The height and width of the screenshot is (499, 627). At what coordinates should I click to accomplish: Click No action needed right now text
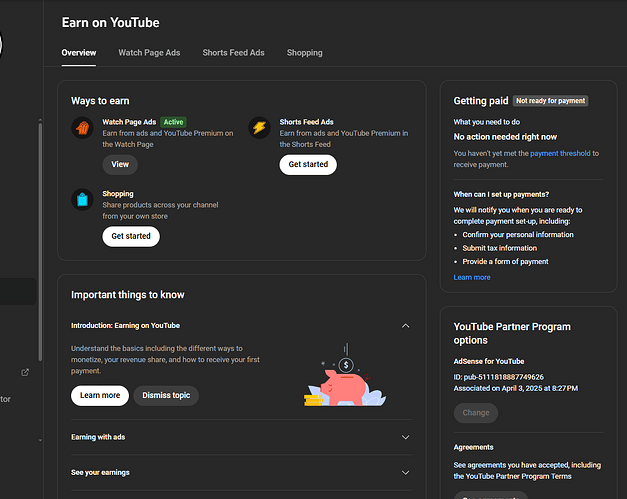[x=505, y=137]
